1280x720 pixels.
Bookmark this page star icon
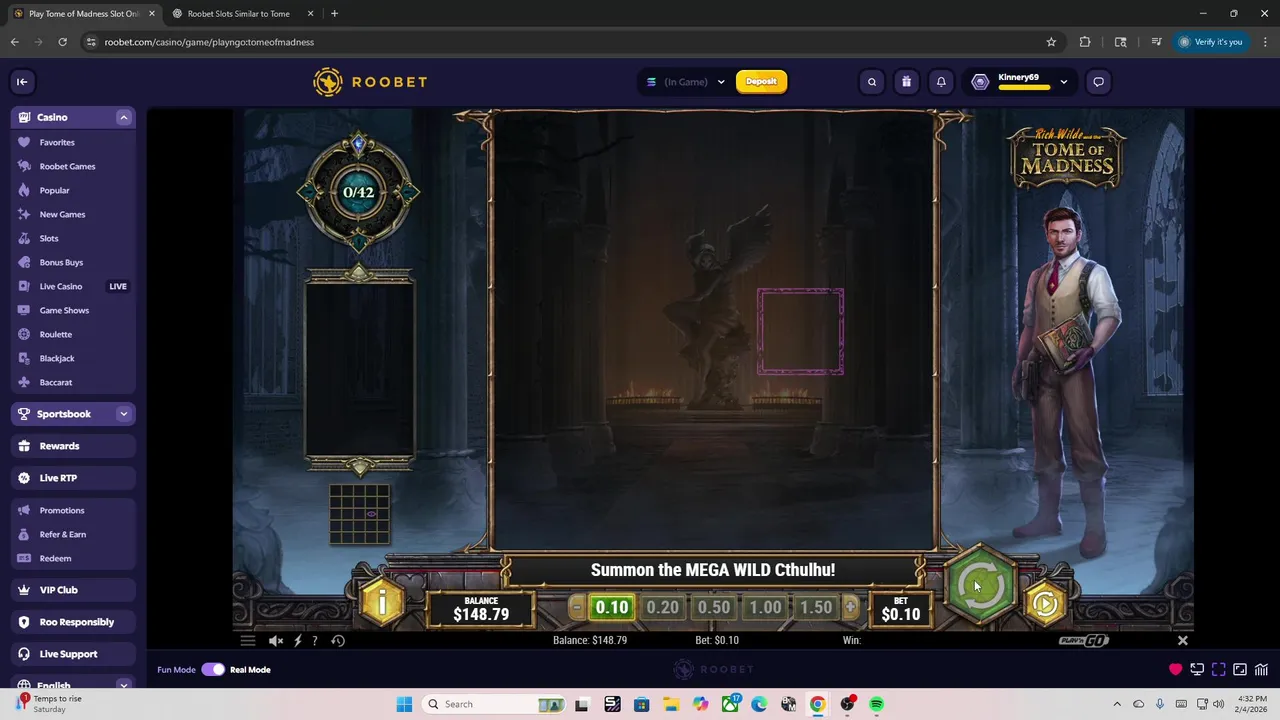(1051, 42)
